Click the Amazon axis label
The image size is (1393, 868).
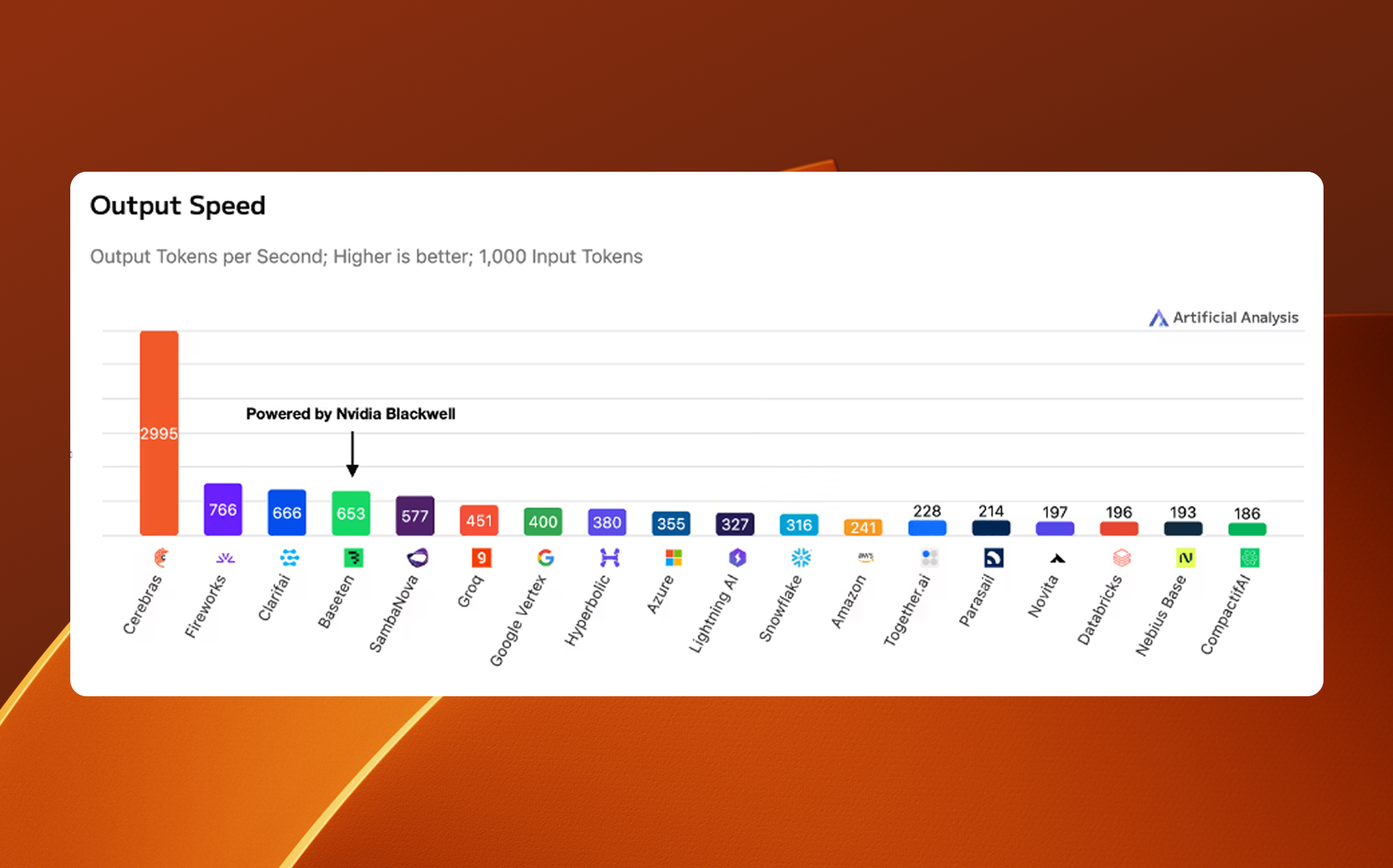pos(849,601)
